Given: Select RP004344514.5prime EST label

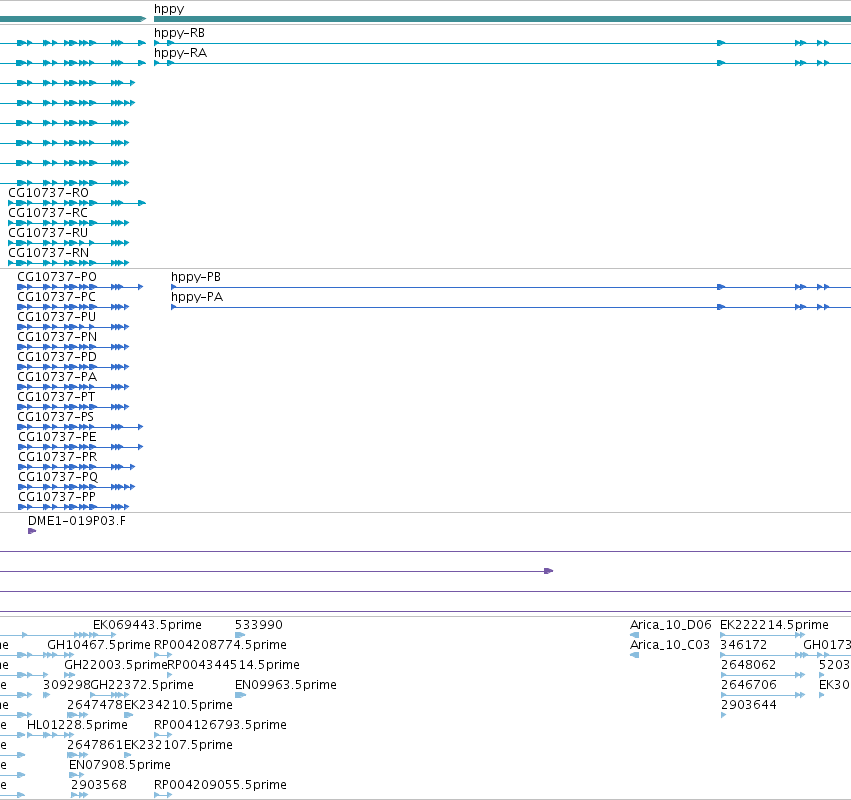Looking at the screenshot, I should pyautogui.click(x=233, y=665).
